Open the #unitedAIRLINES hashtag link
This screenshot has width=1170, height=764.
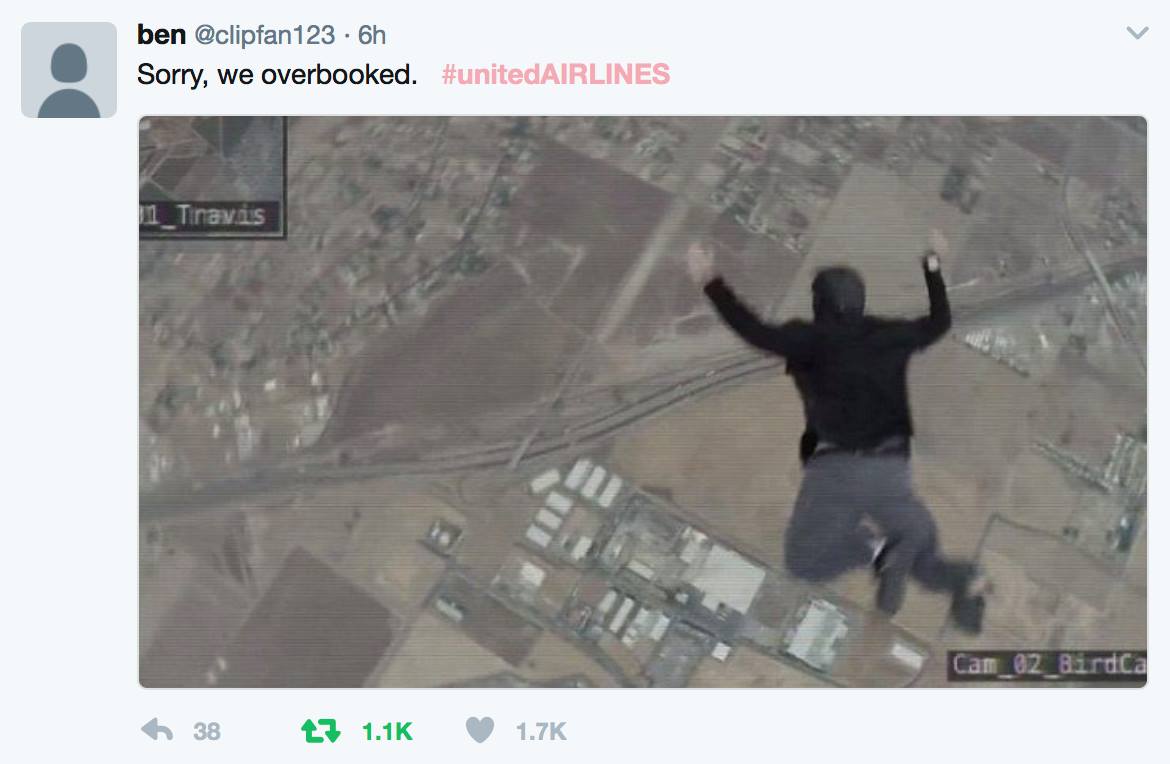pos(556,75)
